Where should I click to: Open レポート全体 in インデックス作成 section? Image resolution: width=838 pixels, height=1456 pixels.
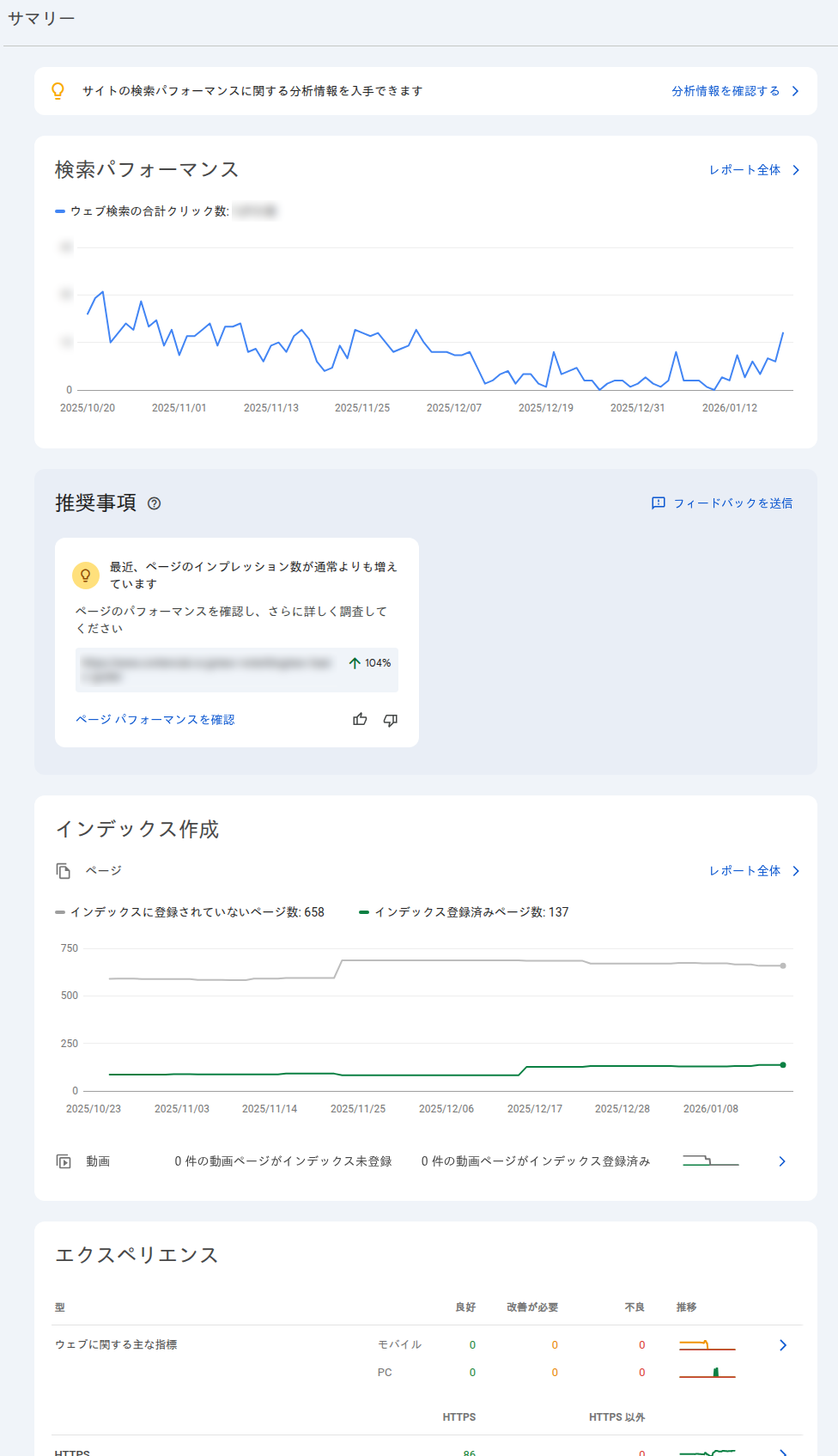click(x=746, y=871)
